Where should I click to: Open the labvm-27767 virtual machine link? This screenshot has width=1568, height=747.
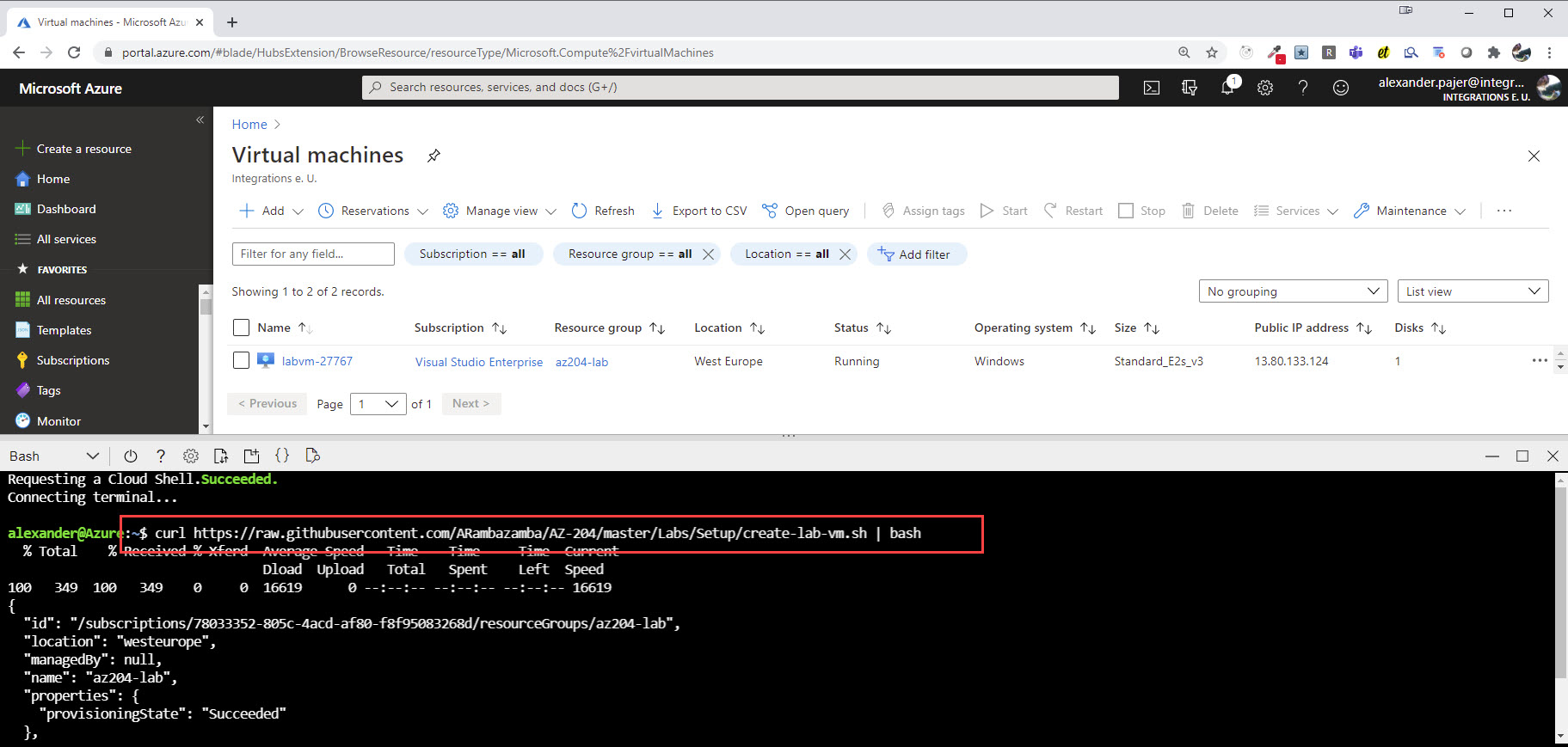pyautogui.click(x=317, y=361)
